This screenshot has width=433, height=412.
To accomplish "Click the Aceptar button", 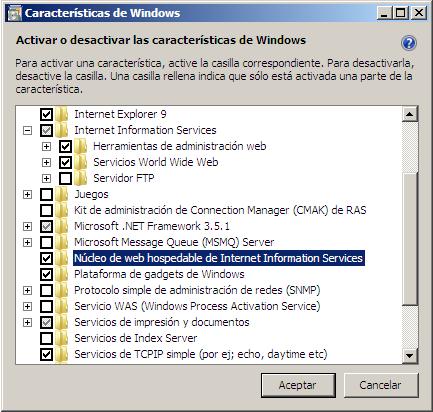I will 298,385.
